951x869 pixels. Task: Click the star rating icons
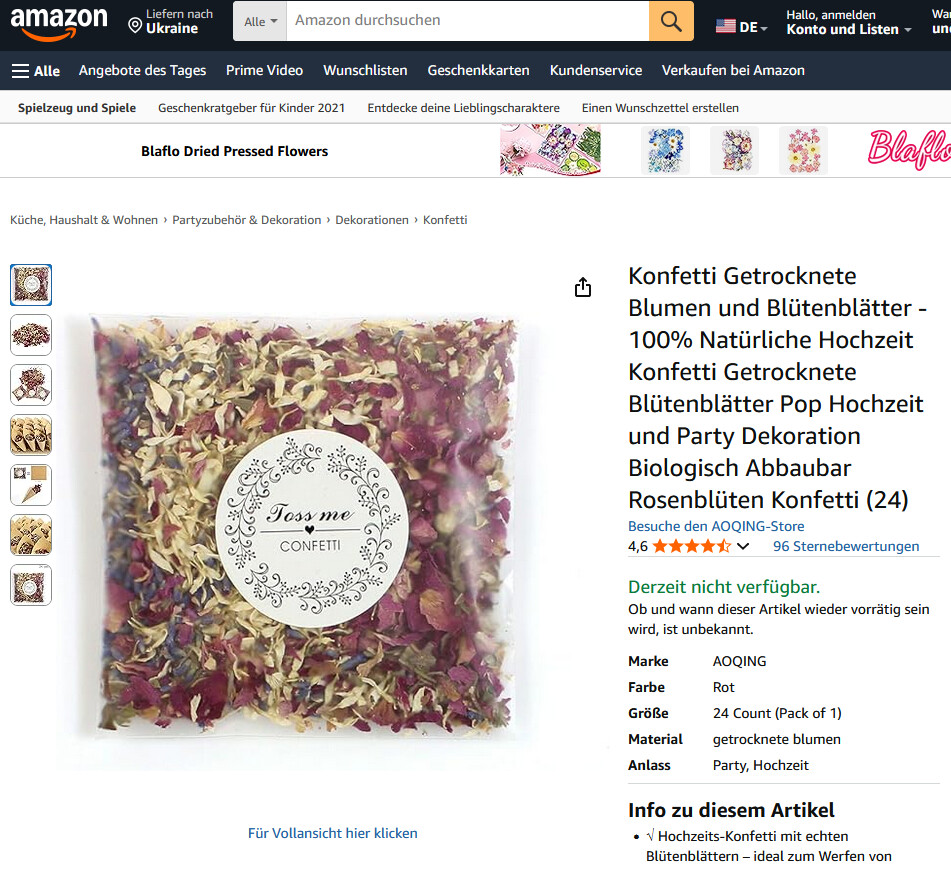[x=691, y=546]
